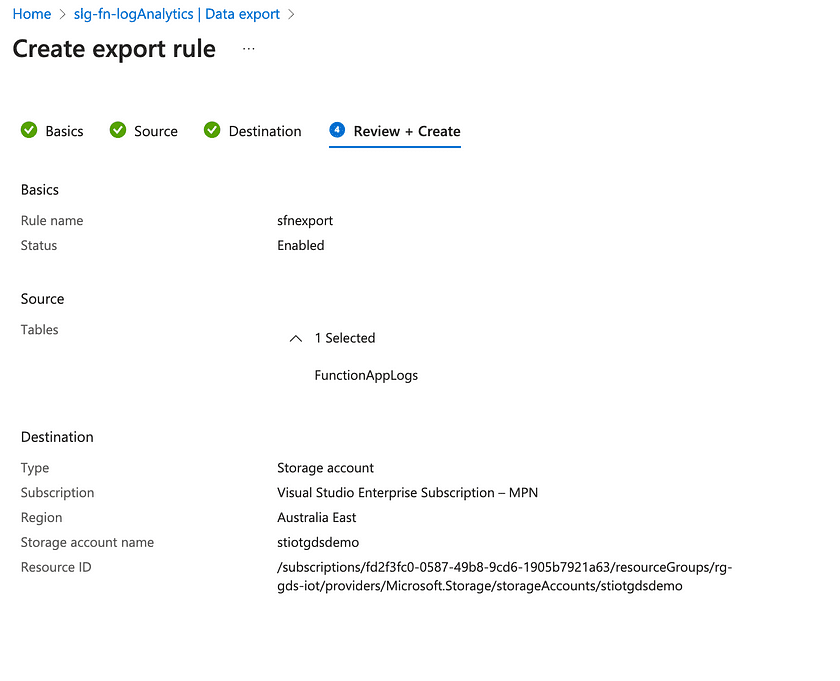Open slg-fn-logAnalytics Data export breadcrumb link
Viewport: 840px width, 681px height.
177,15
